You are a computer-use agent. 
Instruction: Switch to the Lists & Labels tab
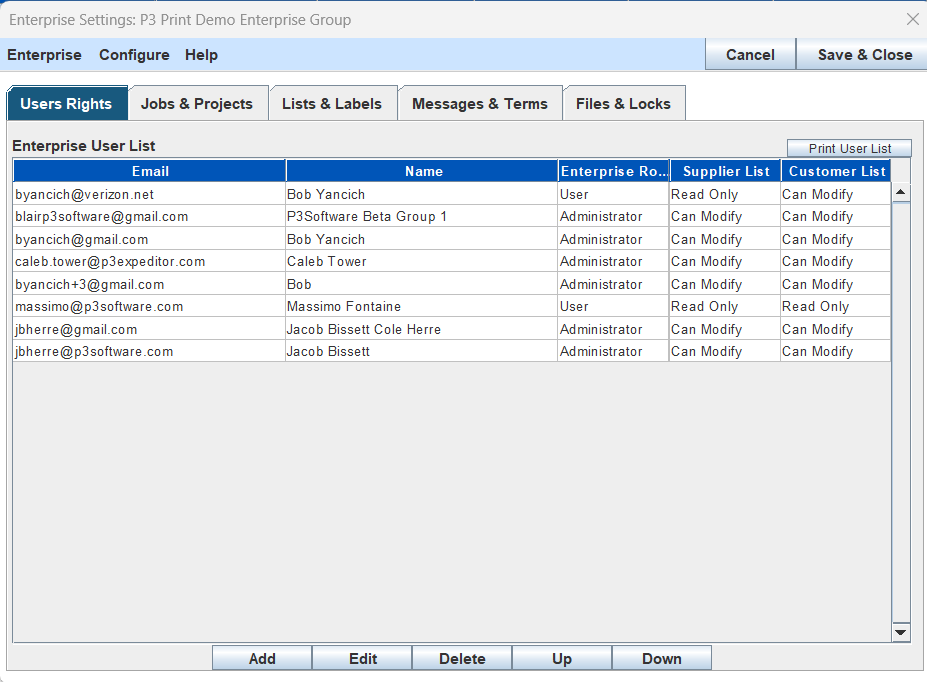[333, 102]
